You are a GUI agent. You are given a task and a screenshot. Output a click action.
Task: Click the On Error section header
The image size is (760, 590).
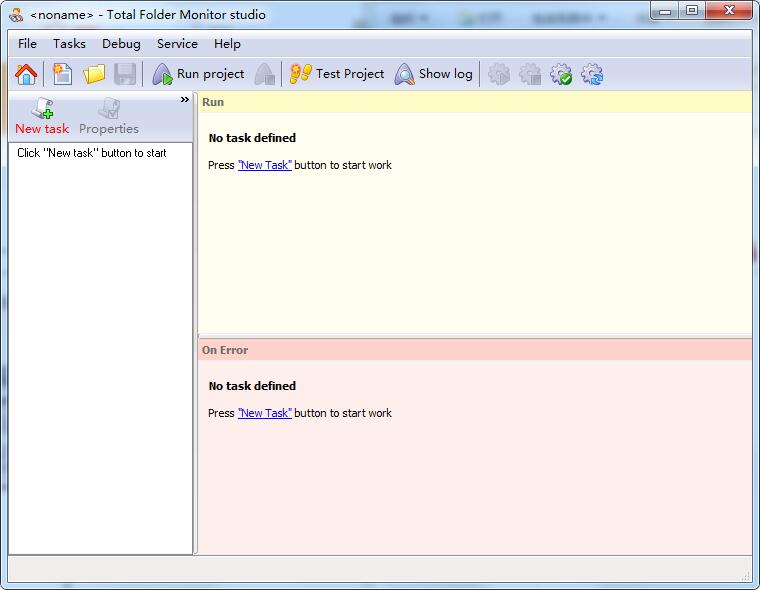[x=475, y=350]
